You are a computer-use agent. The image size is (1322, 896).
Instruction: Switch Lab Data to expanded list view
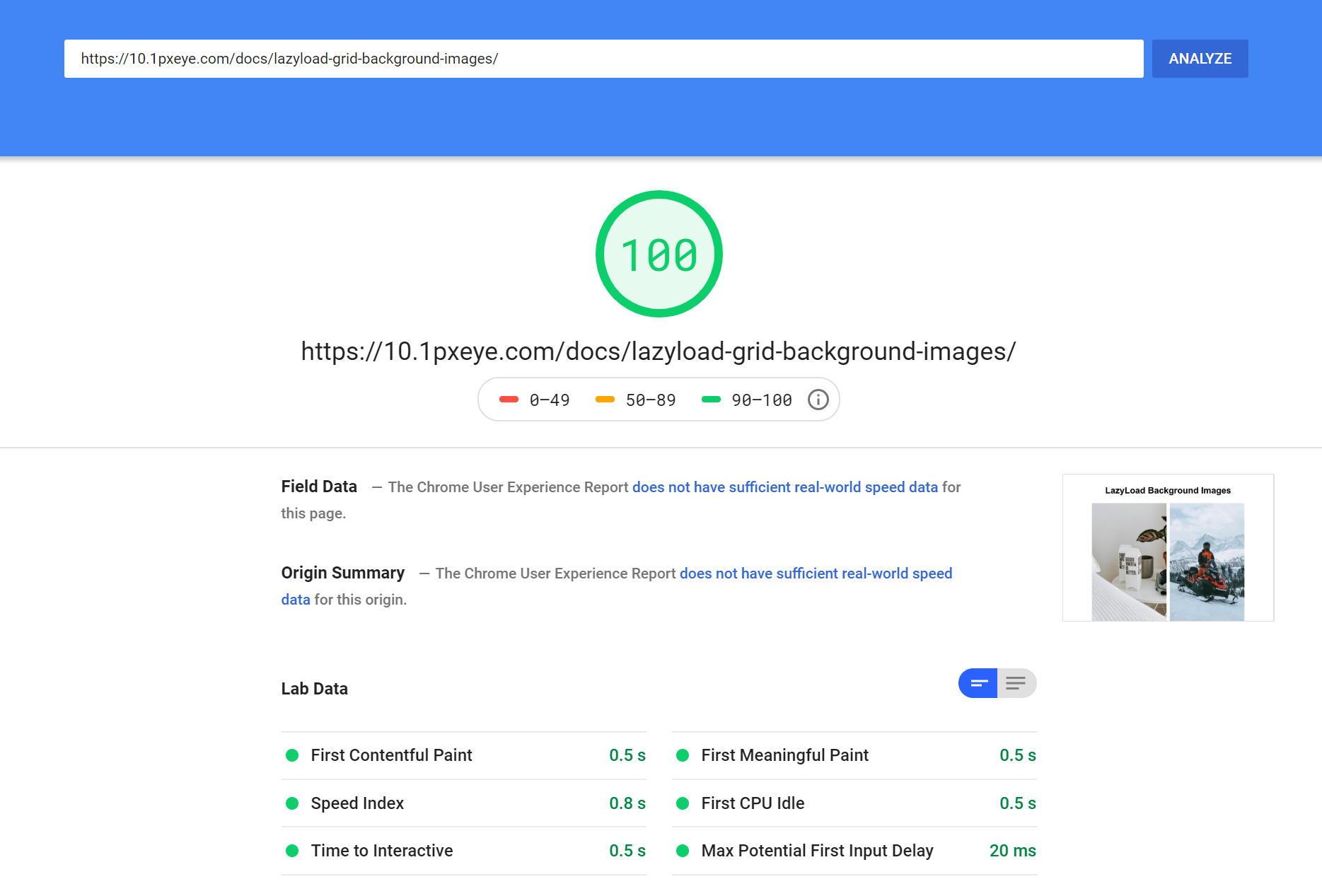[x=1016, y=683]
